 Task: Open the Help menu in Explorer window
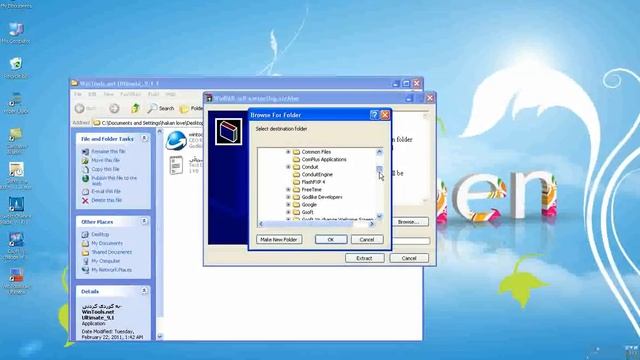click(171, 94)
